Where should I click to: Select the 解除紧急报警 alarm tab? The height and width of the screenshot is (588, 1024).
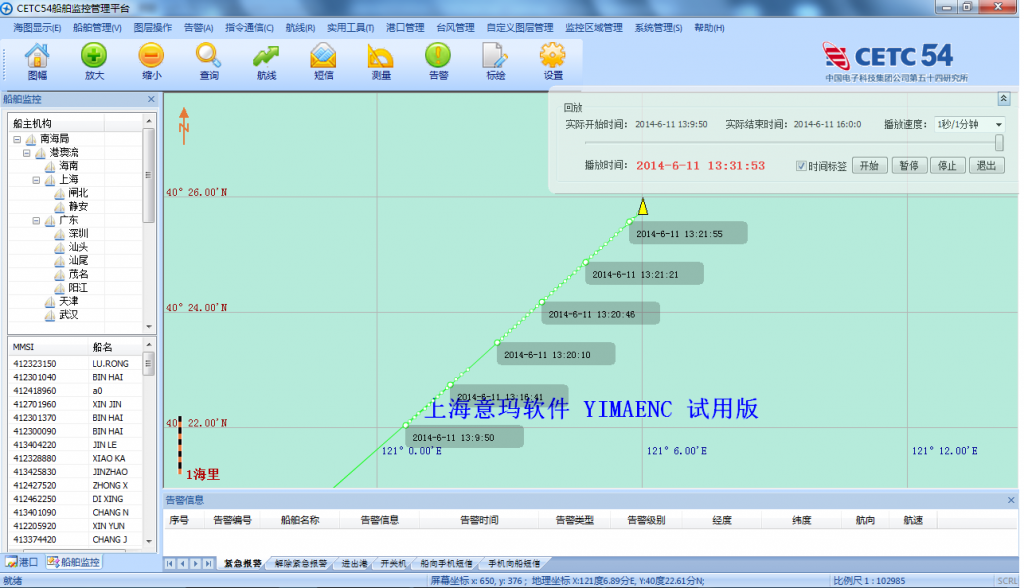pos(300,563)
